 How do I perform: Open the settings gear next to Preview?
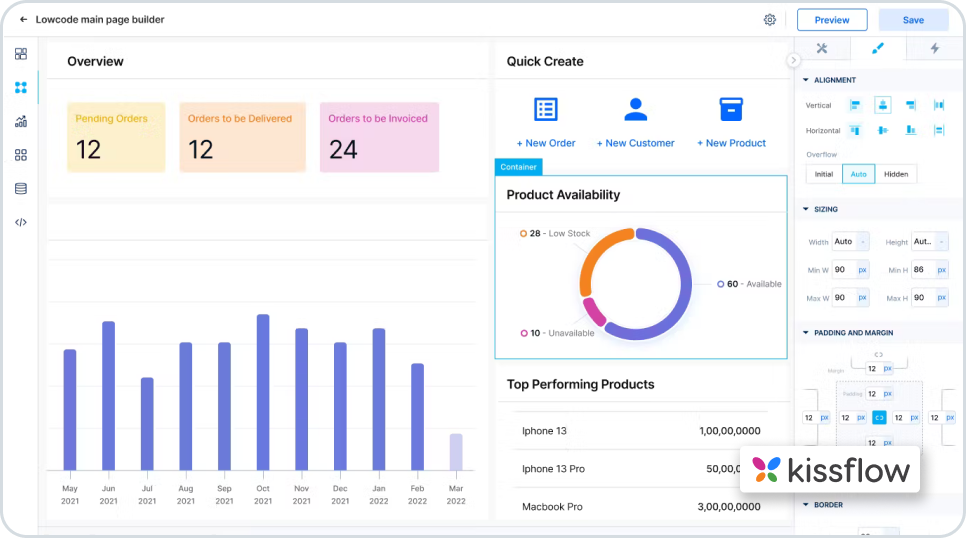tap(770, 20)
